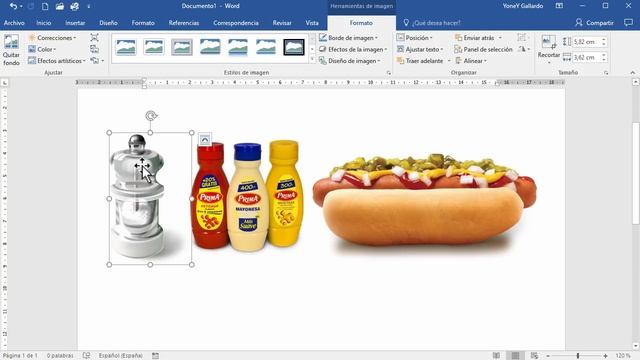The height and width of the screenshot is (360, 640).
Task: Click the zoom slider in status bar
Action: [x=577, y=356]
